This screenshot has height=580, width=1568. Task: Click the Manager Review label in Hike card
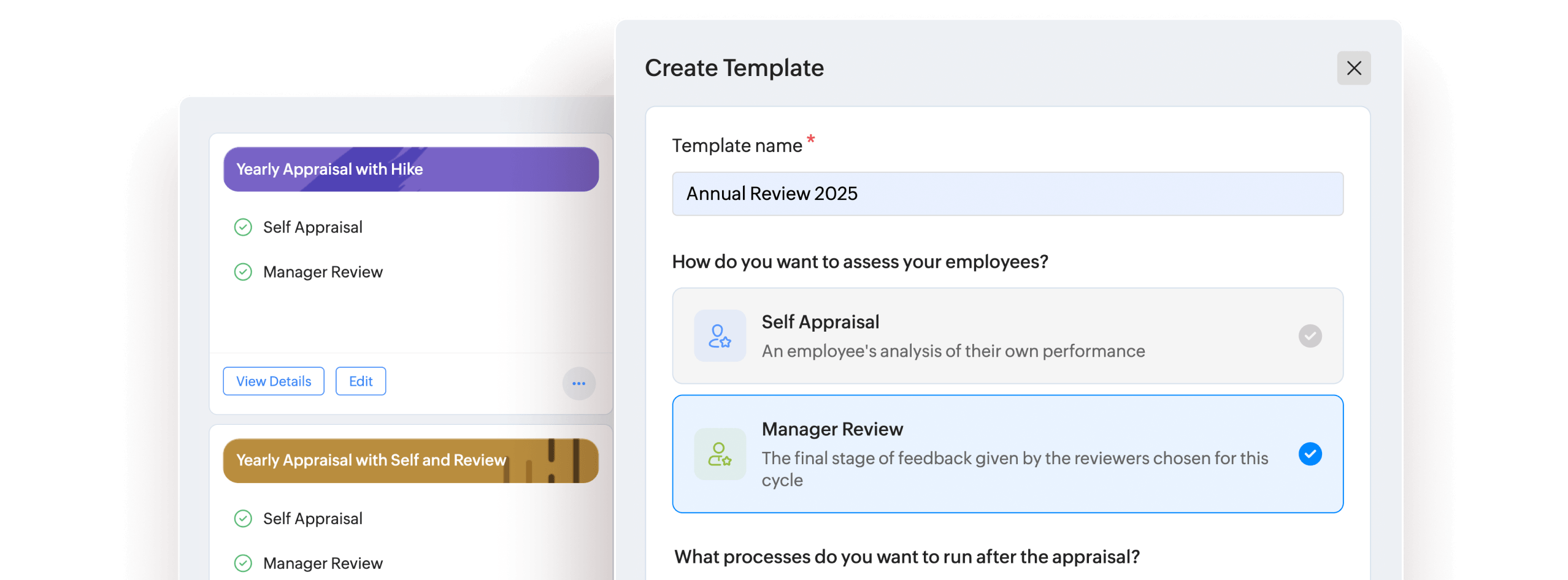[322, 272]
